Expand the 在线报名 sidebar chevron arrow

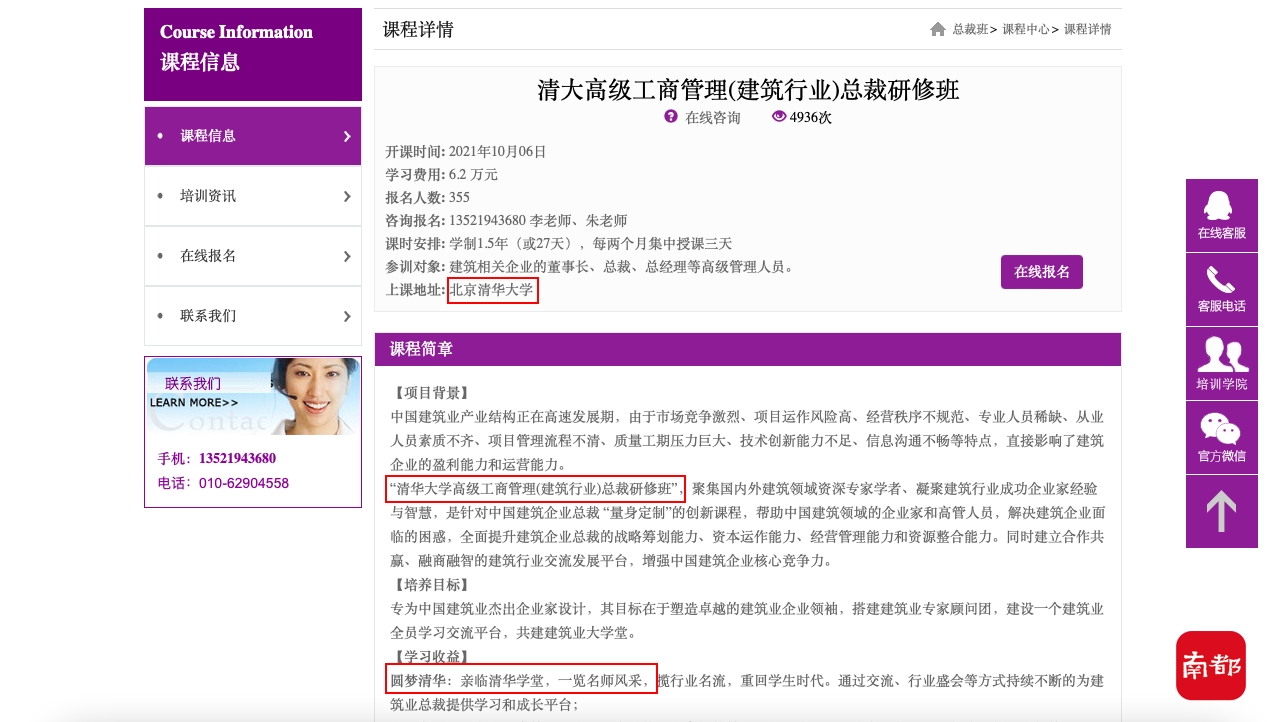pos(347,256)
